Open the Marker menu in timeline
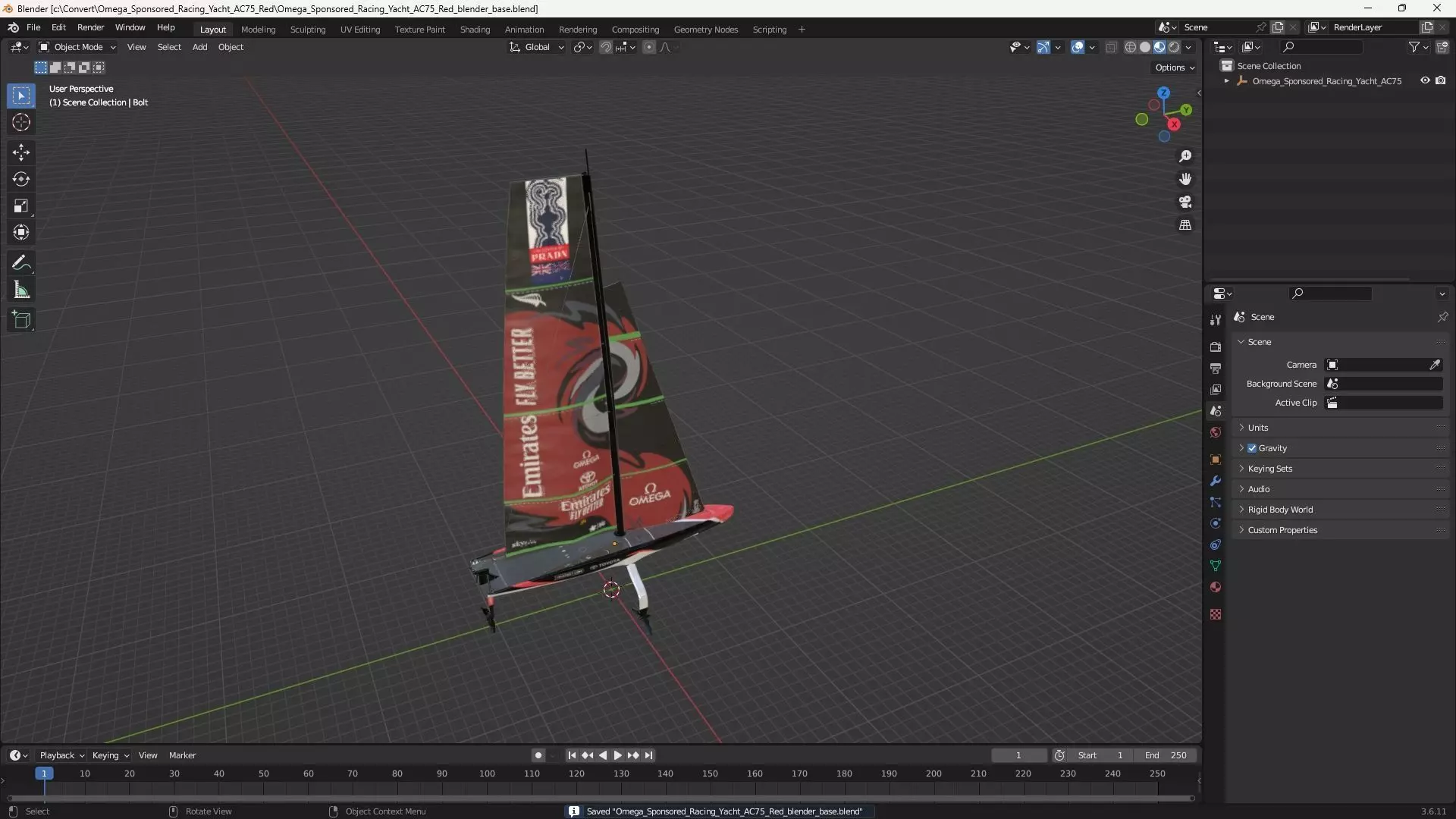 (182, 755)
